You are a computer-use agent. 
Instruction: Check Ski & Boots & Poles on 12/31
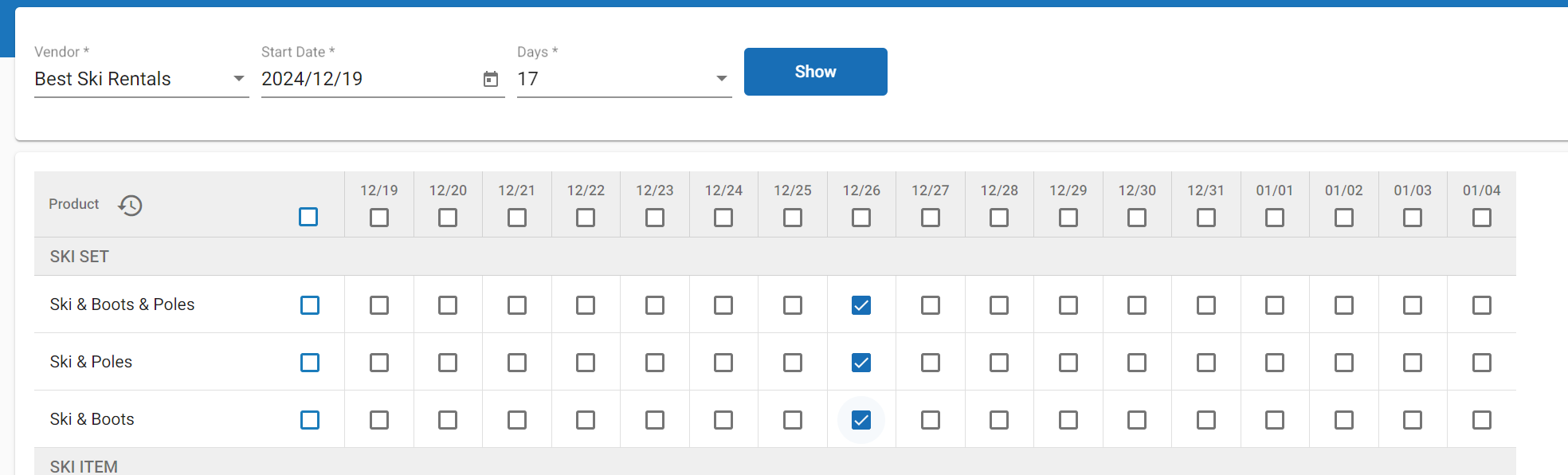[1206, 305]
